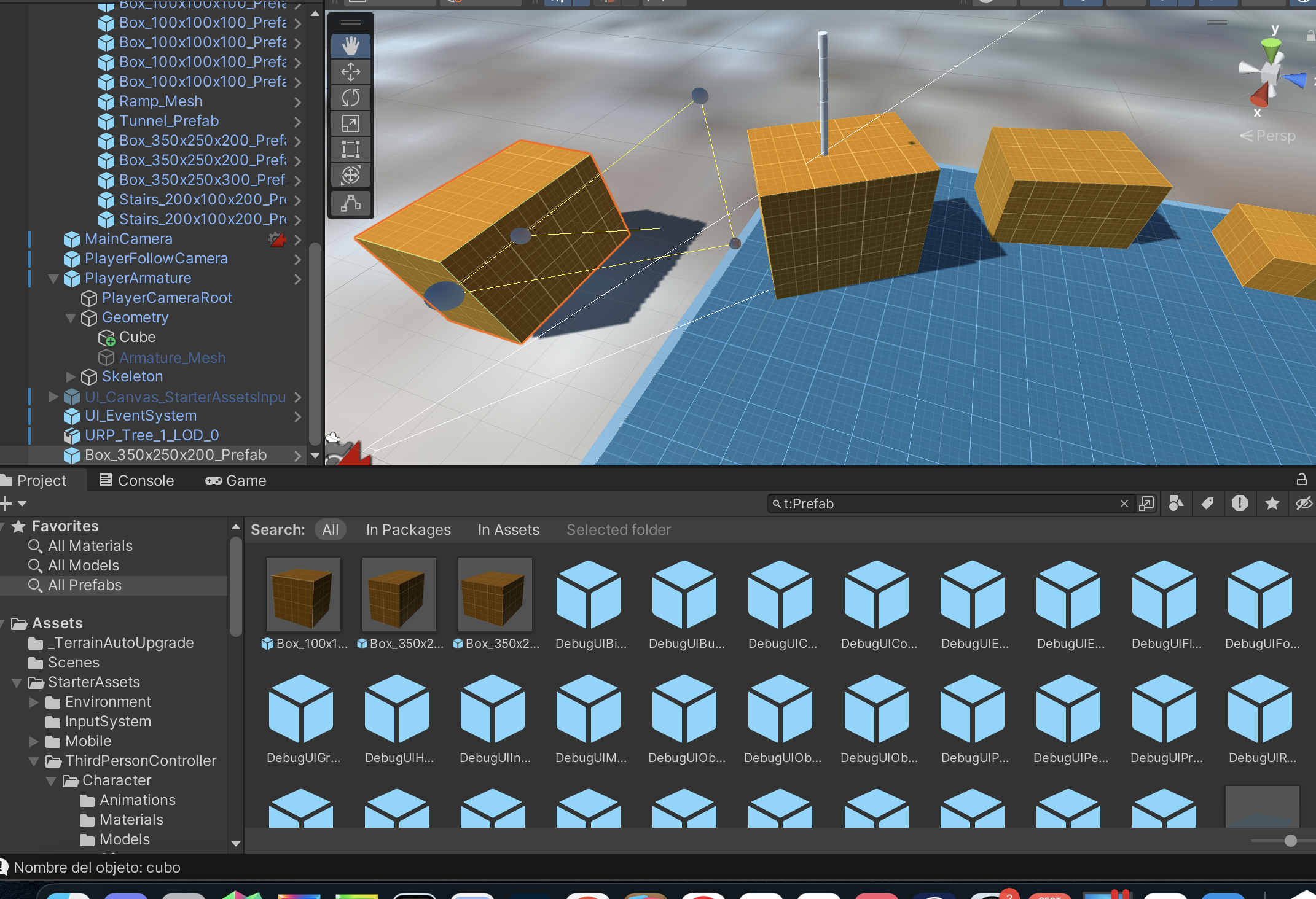
Task: Filter search to In Packages
Action: [x=408, y=530]
